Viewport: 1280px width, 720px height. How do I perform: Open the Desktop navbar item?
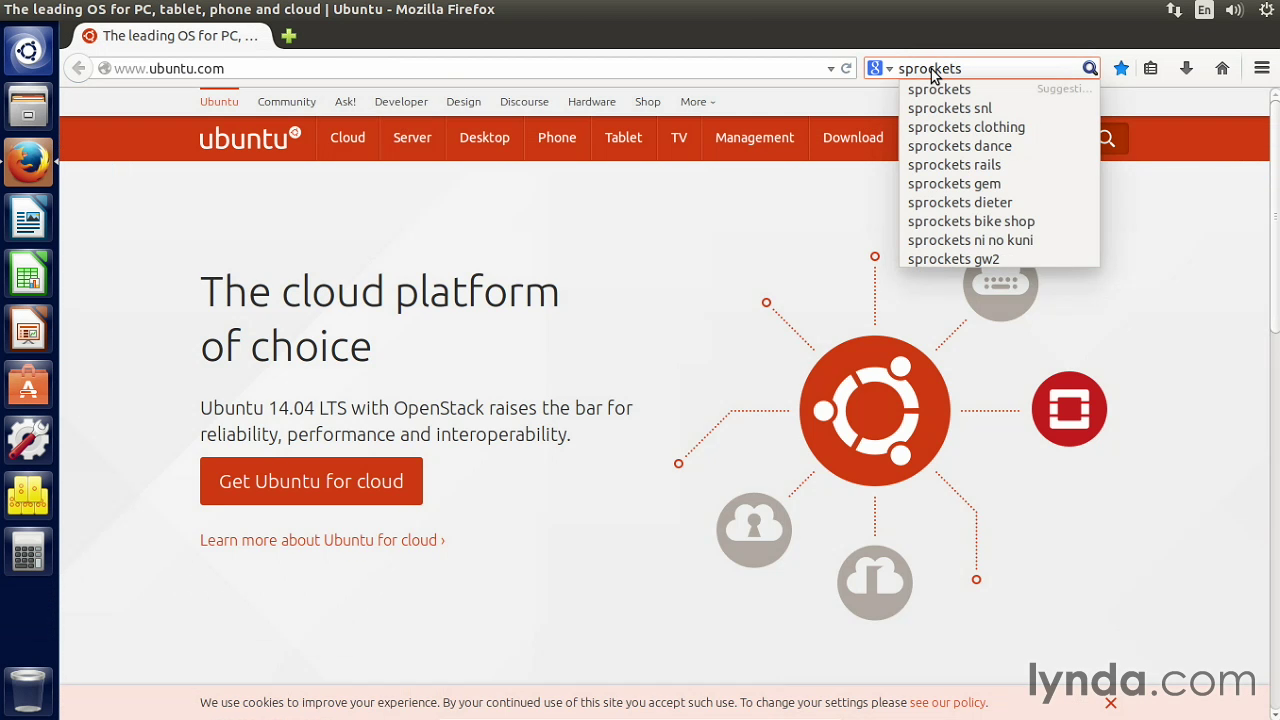[485, 138]
